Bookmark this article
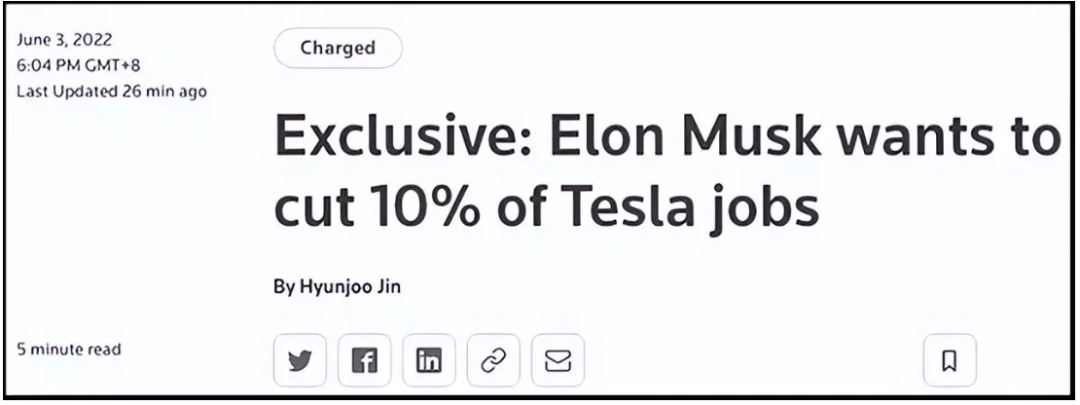This screenshot has width=1080, height=405. [949, 361]
